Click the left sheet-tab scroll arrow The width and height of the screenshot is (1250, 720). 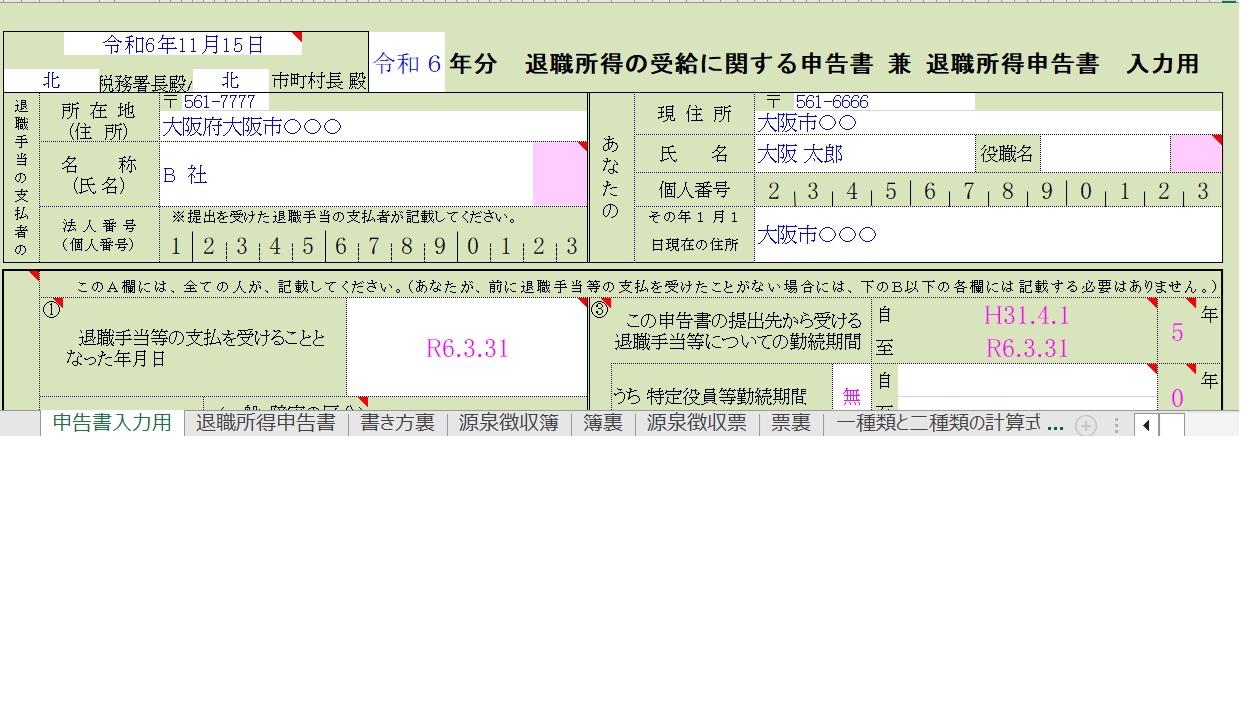pos(1144,424)
